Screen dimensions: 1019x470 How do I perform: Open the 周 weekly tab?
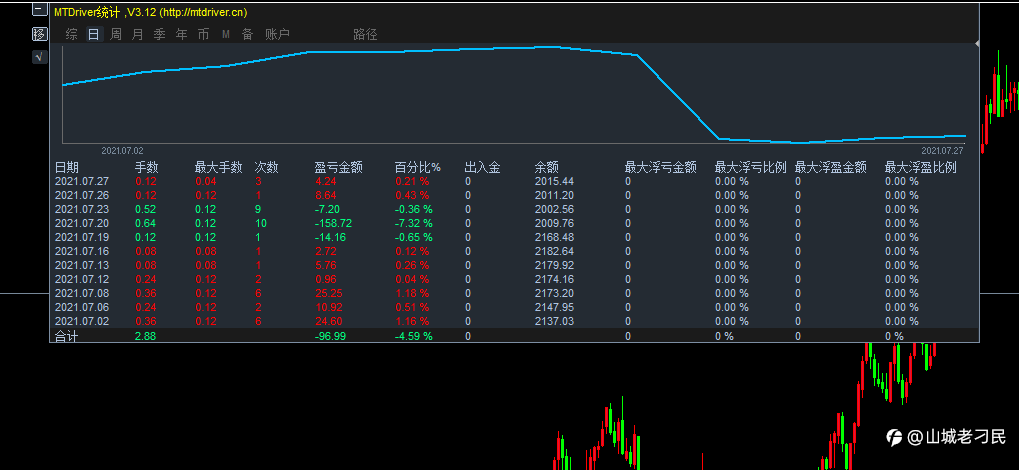click(116, 34)
